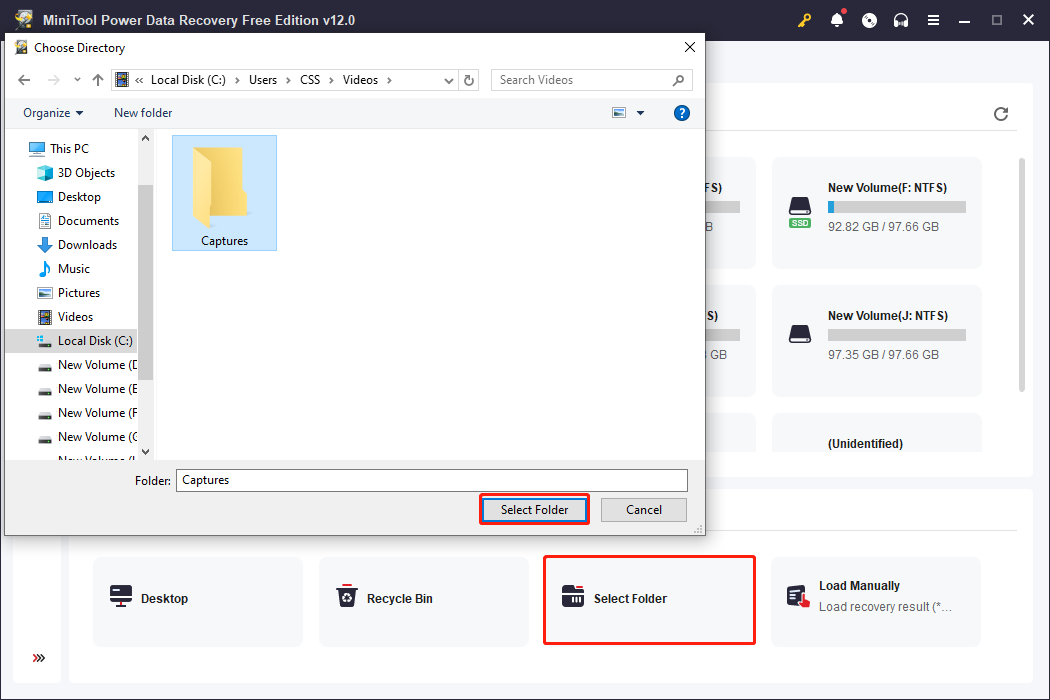1050x700 pixels.
Task: Click the J: drive usage progress bar
Action: click(x=897, y=335)
